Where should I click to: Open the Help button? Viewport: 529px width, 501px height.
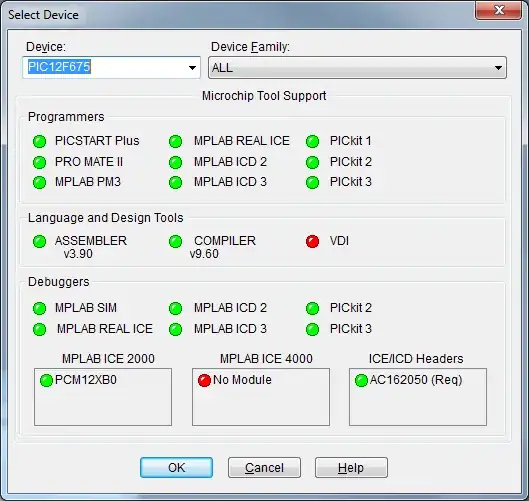pos(351,468)
